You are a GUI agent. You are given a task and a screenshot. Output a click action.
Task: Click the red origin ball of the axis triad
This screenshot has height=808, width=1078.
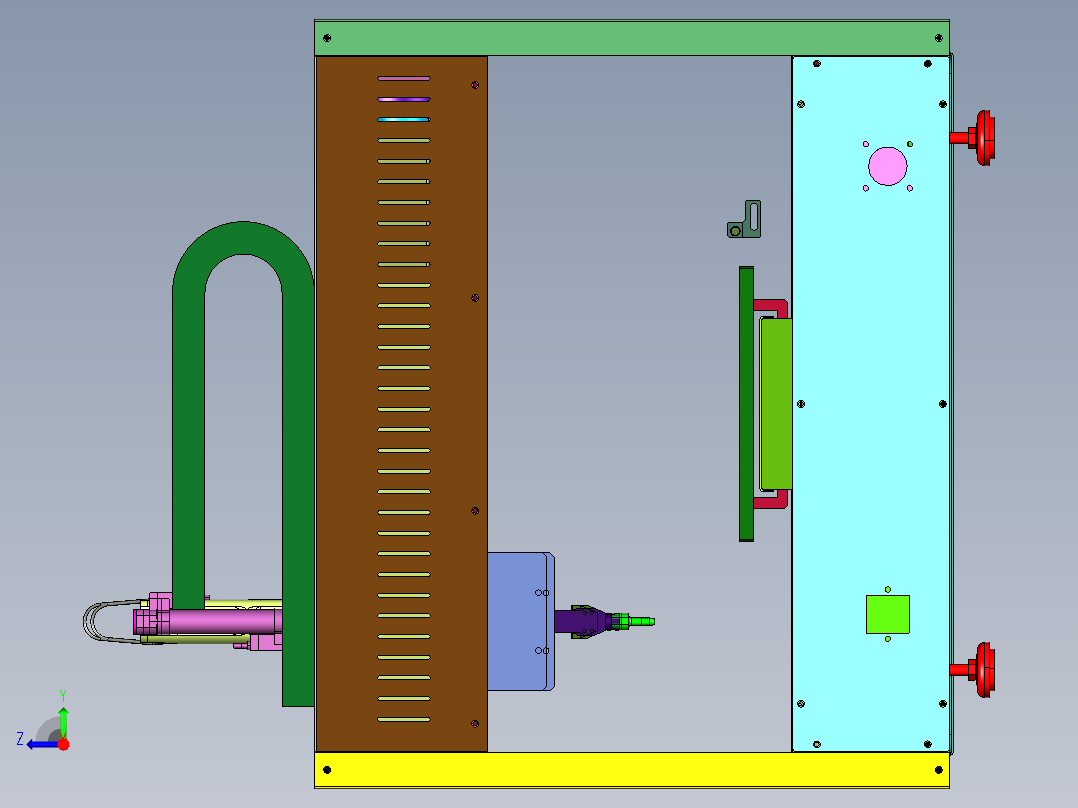(x=63, y=744)
